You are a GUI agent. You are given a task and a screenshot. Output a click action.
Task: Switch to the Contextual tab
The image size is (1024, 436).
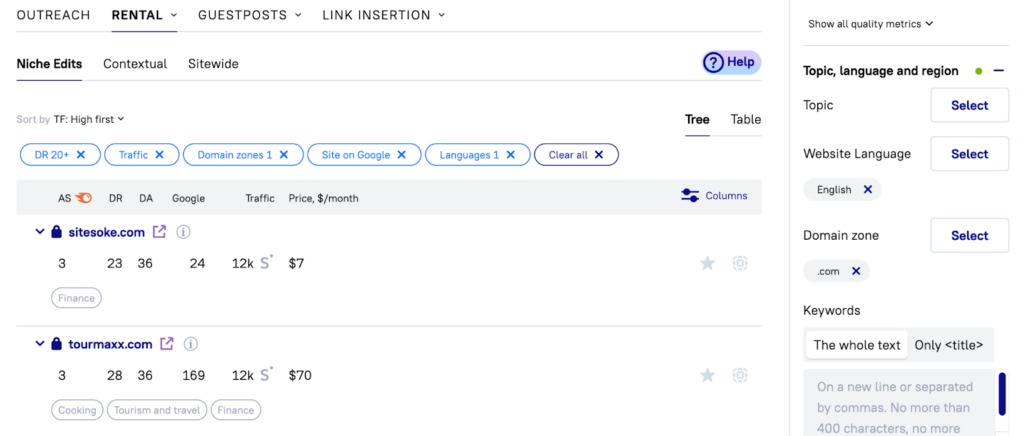click(x=135, y=64)
